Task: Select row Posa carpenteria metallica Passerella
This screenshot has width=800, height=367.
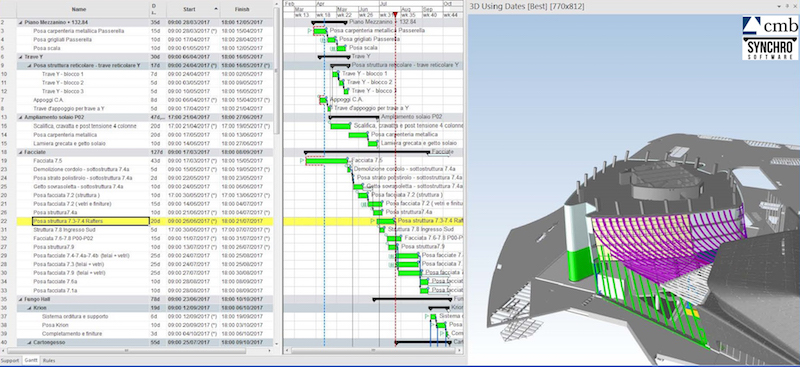Action: click(x=137, y=31)
